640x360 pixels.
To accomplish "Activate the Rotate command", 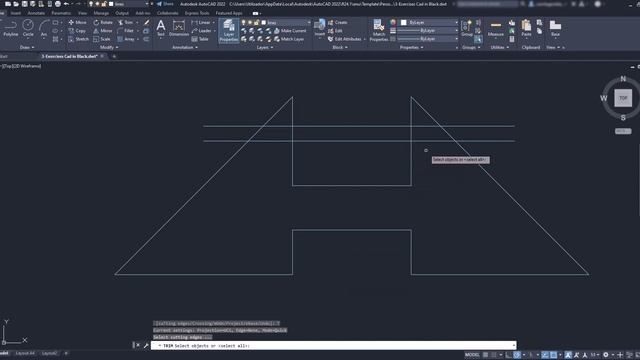I will [103, 22].
